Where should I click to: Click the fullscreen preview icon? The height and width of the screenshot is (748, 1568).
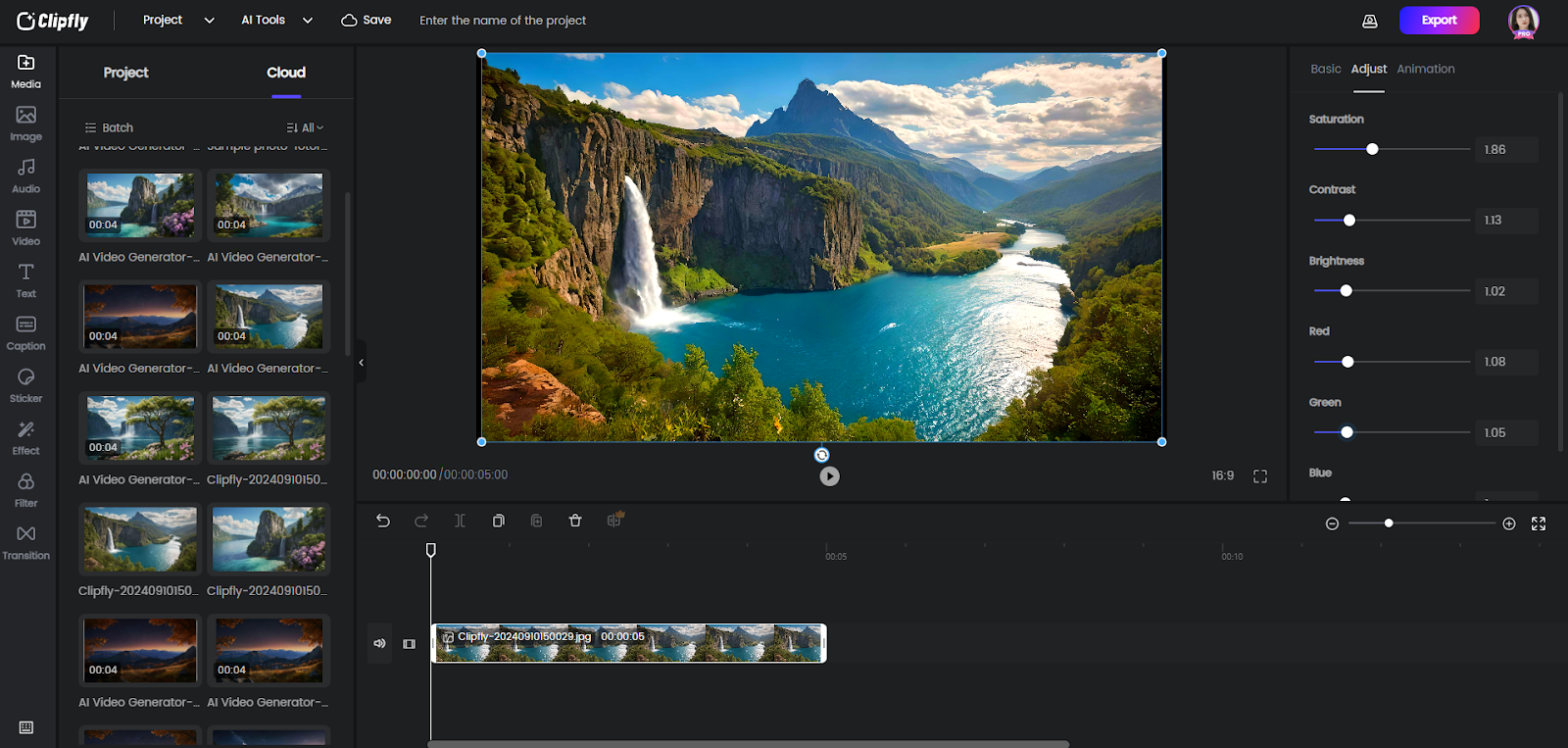1260,476
